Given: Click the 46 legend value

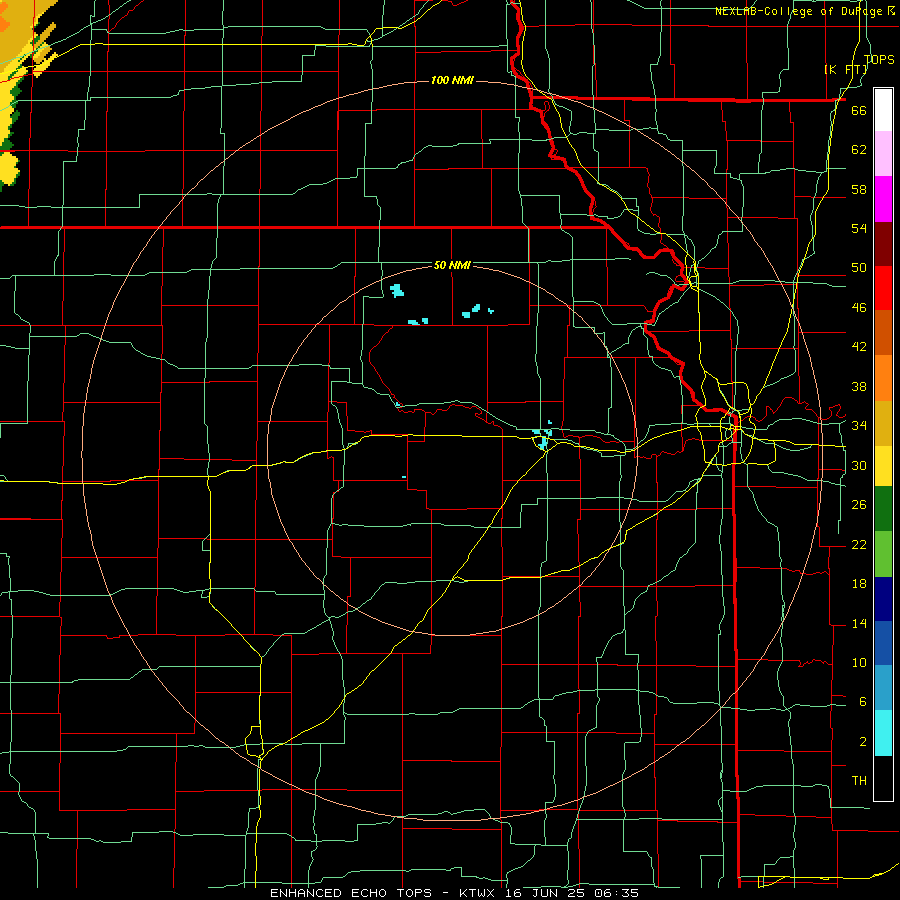Looking at the screenshot, I should coord(859,308).
